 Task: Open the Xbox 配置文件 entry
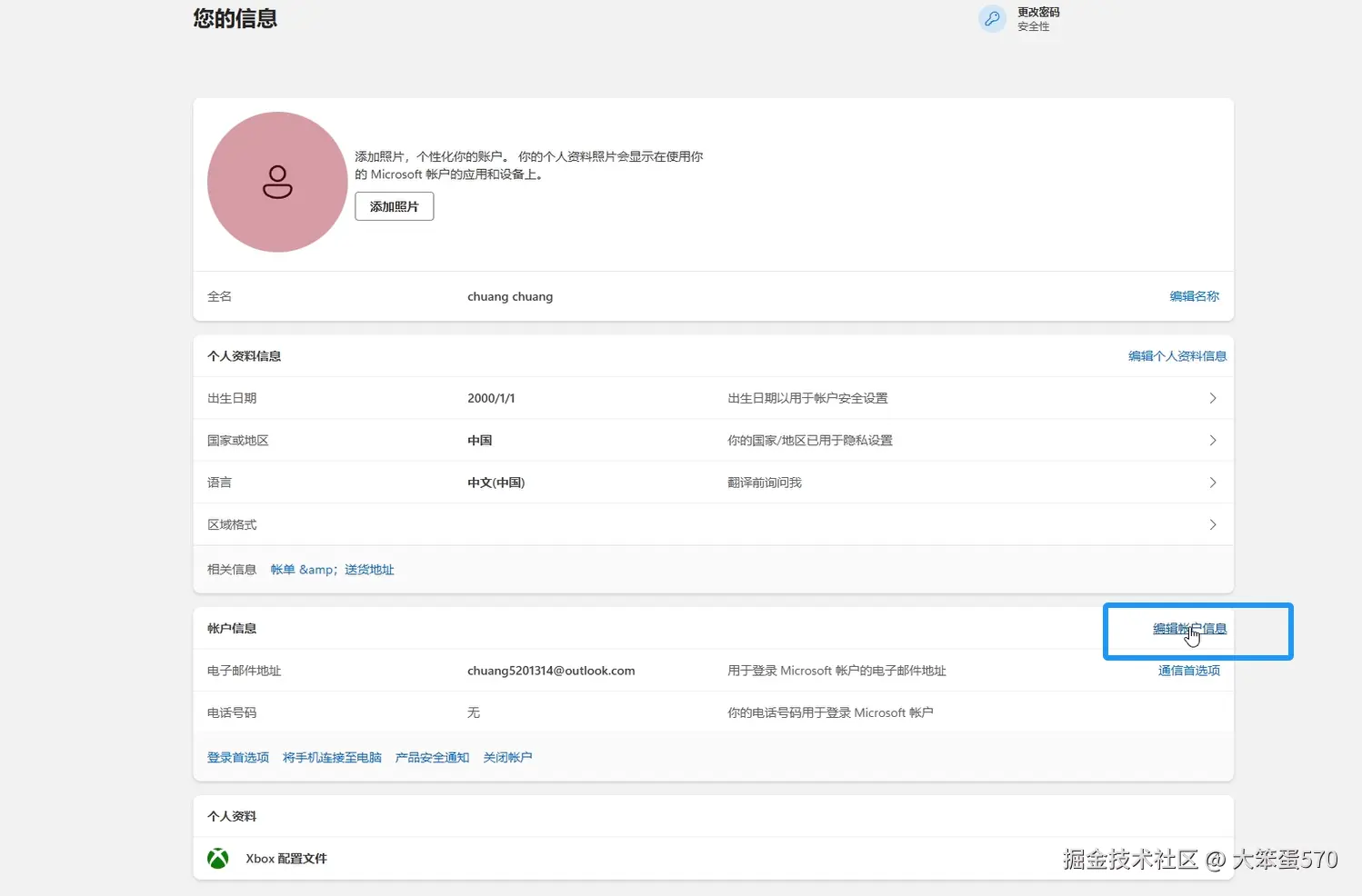coord(286,859)
